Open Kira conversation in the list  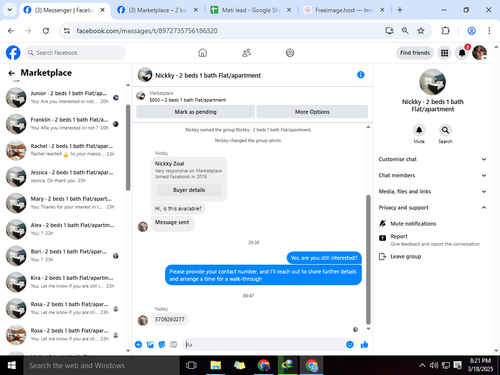[63, 282]
